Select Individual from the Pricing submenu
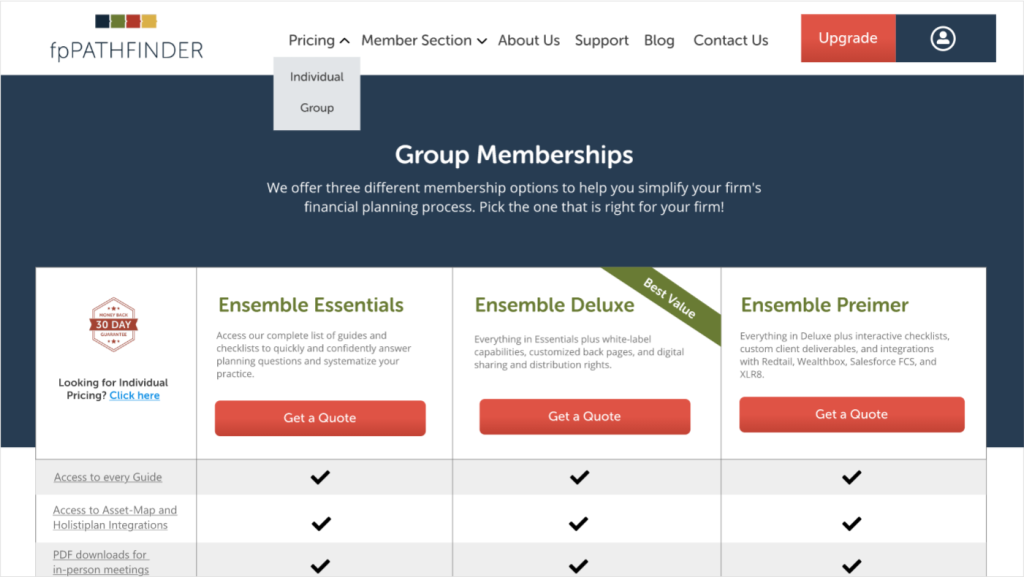The image size is (1024, 577). [317, 77]
